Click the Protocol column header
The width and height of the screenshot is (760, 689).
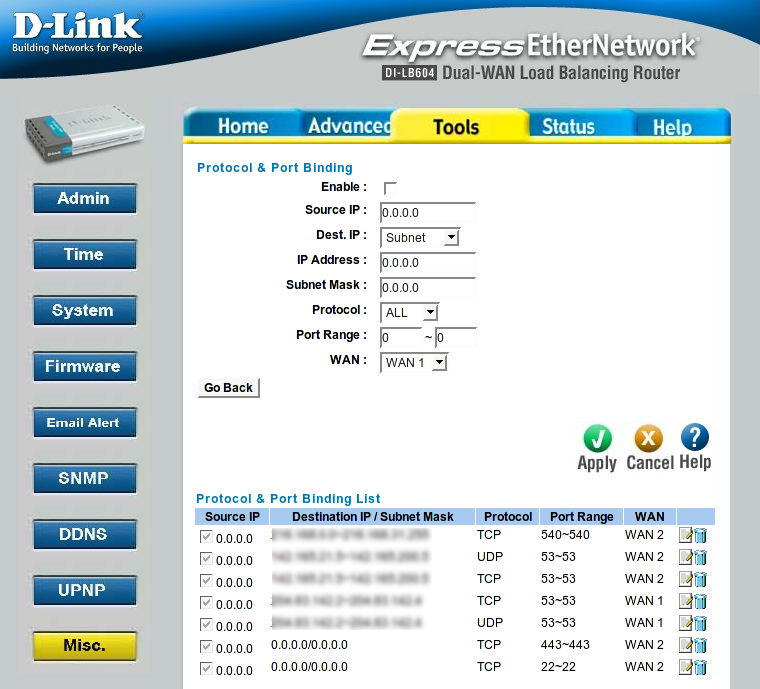point(507,517)
